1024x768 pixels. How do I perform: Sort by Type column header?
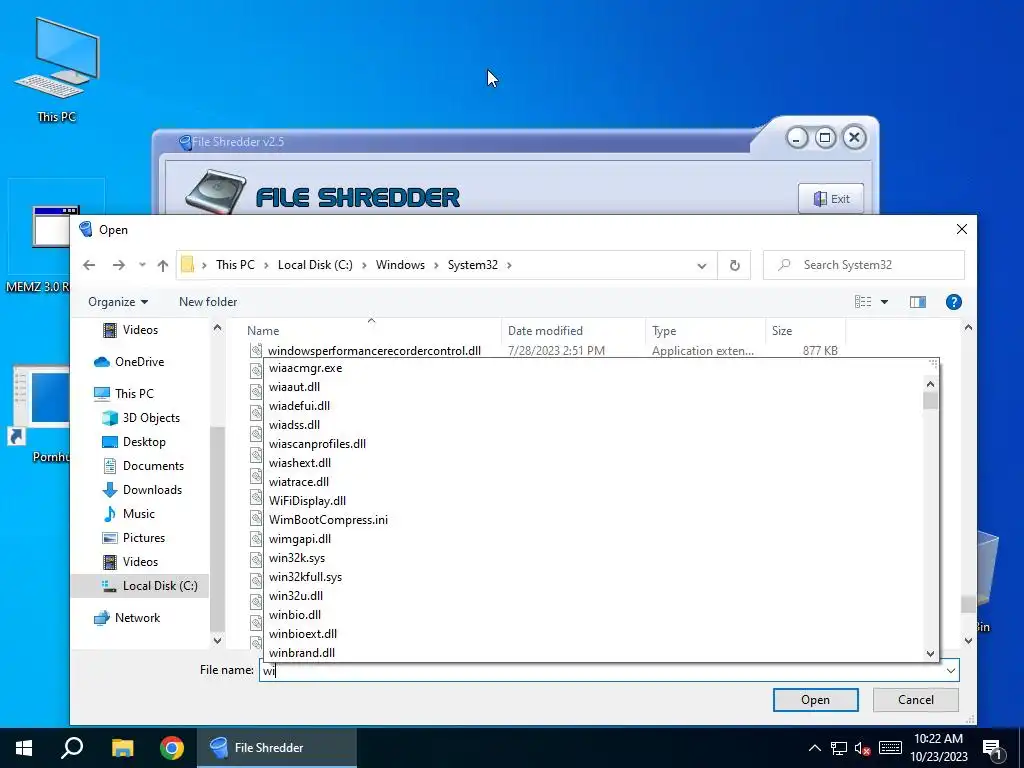(x=664, y=331)
